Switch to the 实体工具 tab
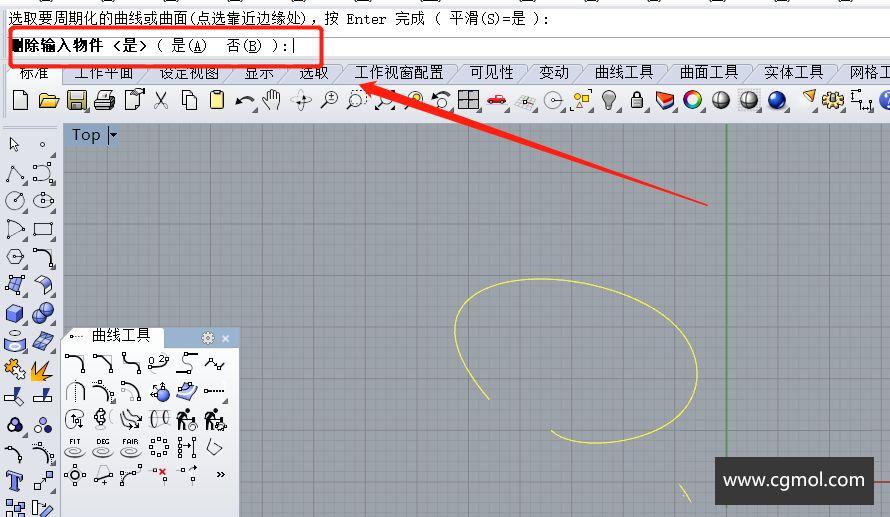 (x=794, y=73)
